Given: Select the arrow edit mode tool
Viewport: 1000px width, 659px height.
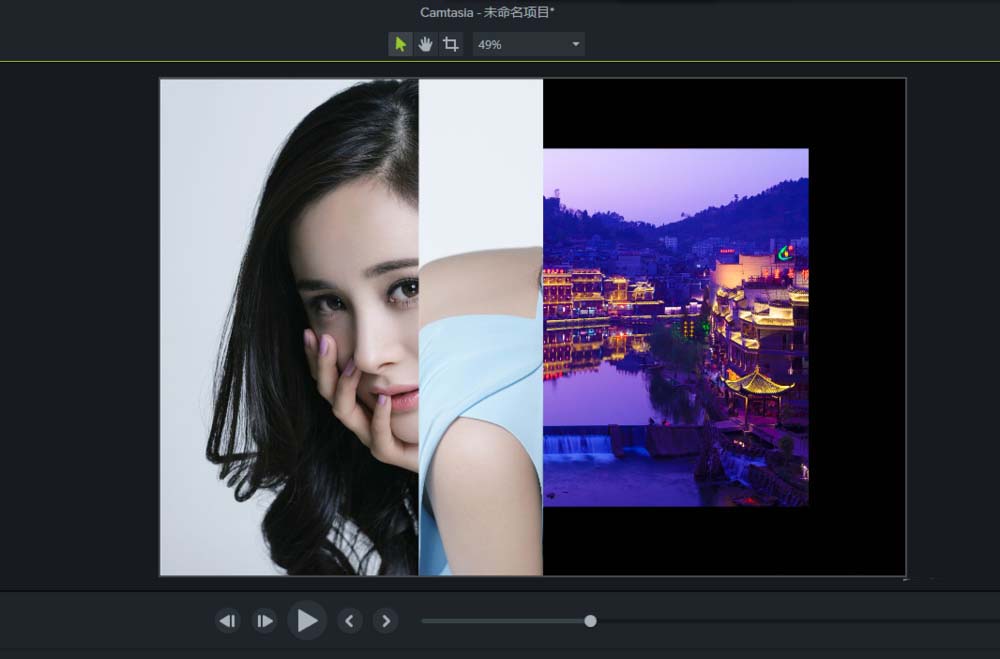Looking at the screenshot, I should pyautogui.click(x=401, y=45).
